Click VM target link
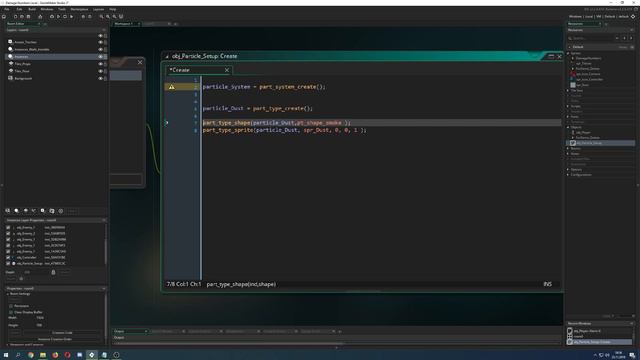This screenshot has height=360, width=640. coord(599,17)
